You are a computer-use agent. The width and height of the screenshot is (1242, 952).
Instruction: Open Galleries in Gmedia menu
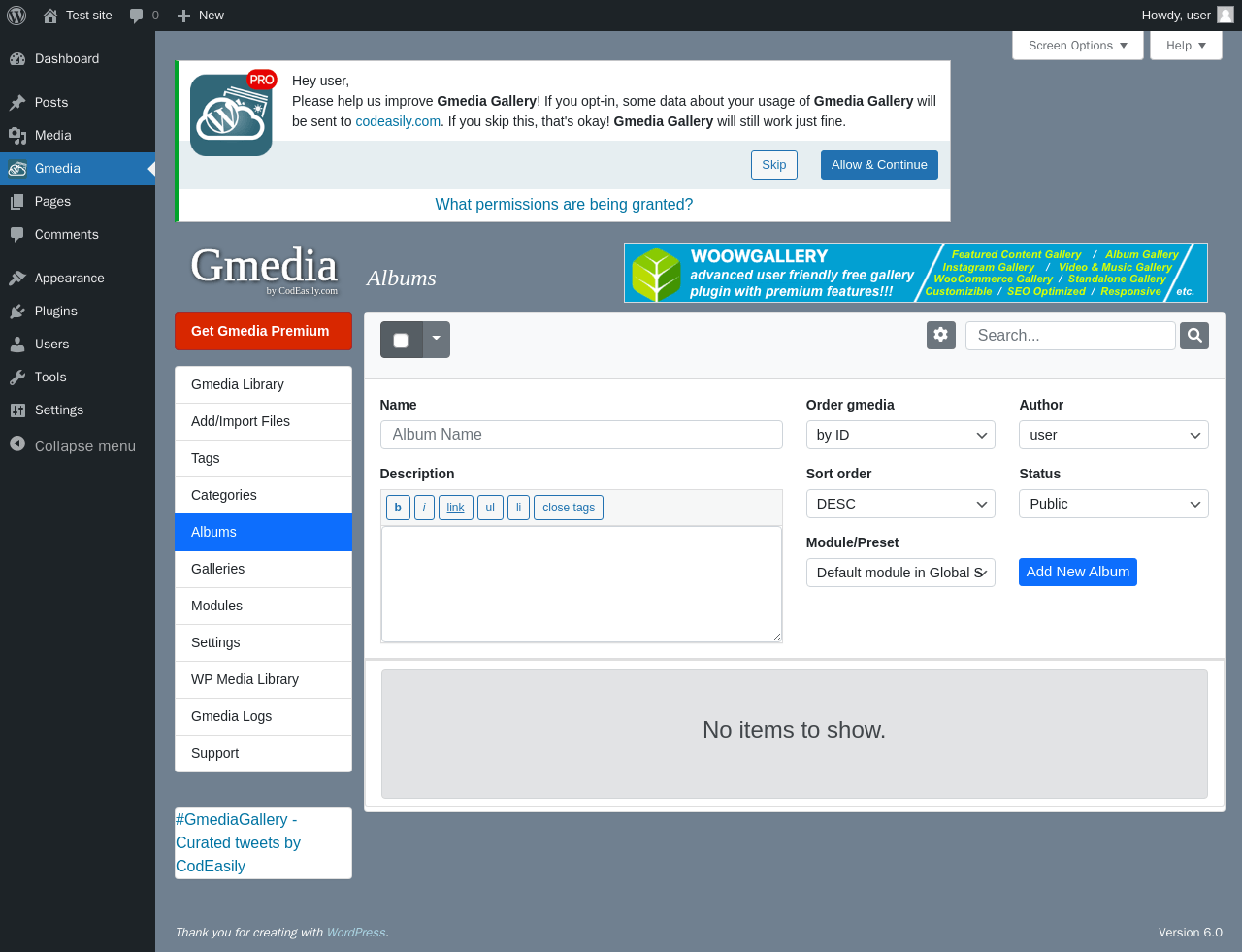click(x=263, y=569)
